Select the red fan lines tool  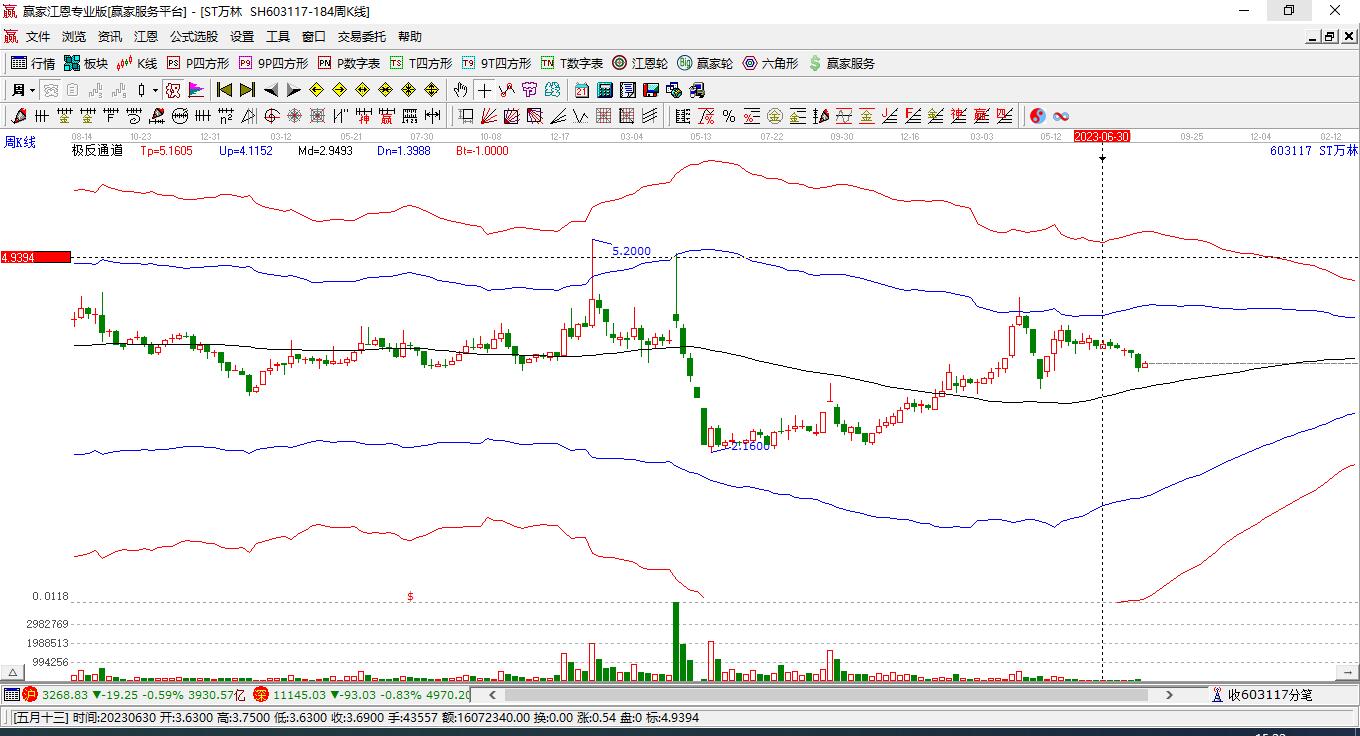(489, 116)
